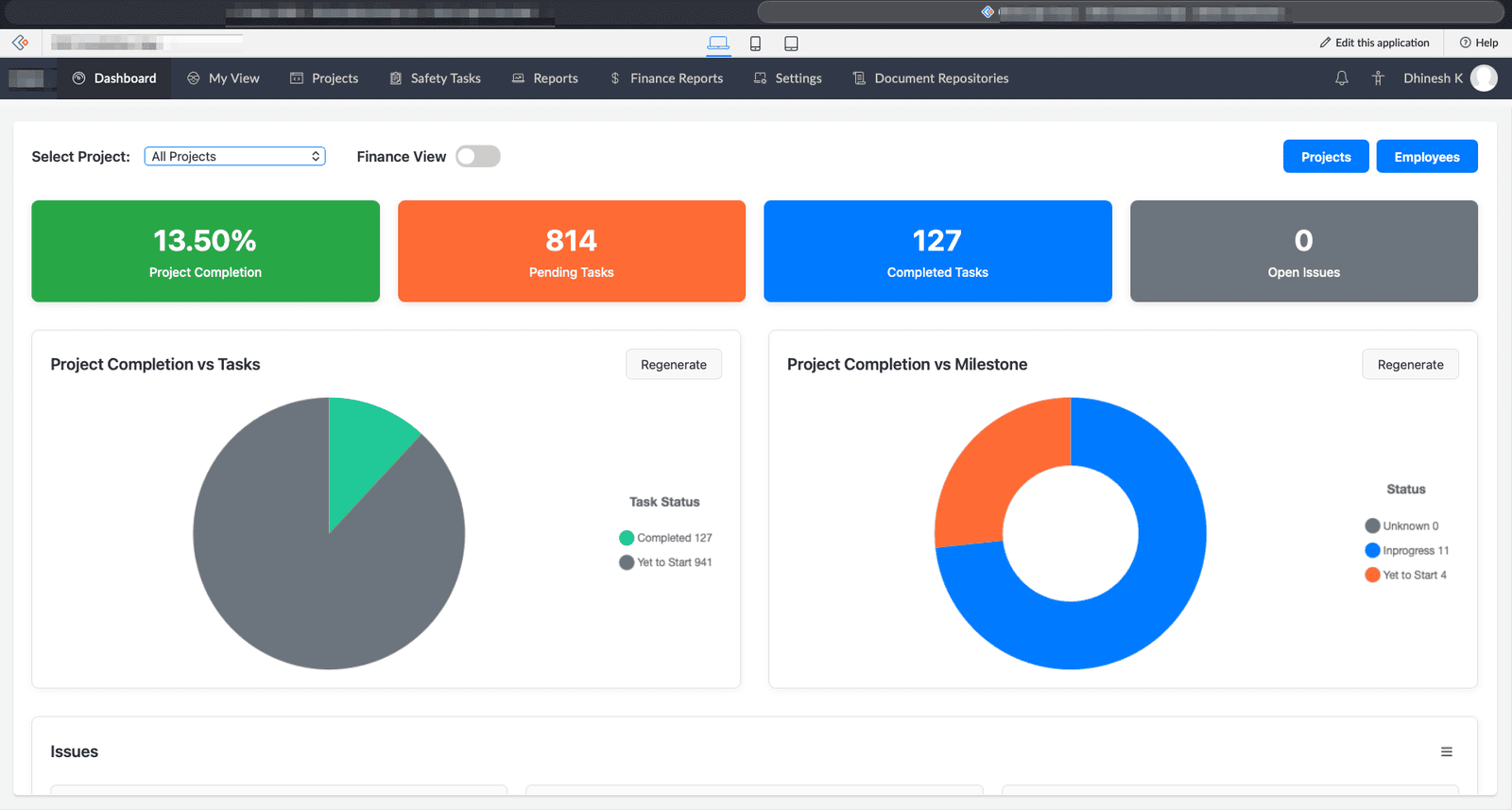Switch to tablet preview icon
Image resolution: width=1512 pixels, height=810 pixels.
pos(791,43)
